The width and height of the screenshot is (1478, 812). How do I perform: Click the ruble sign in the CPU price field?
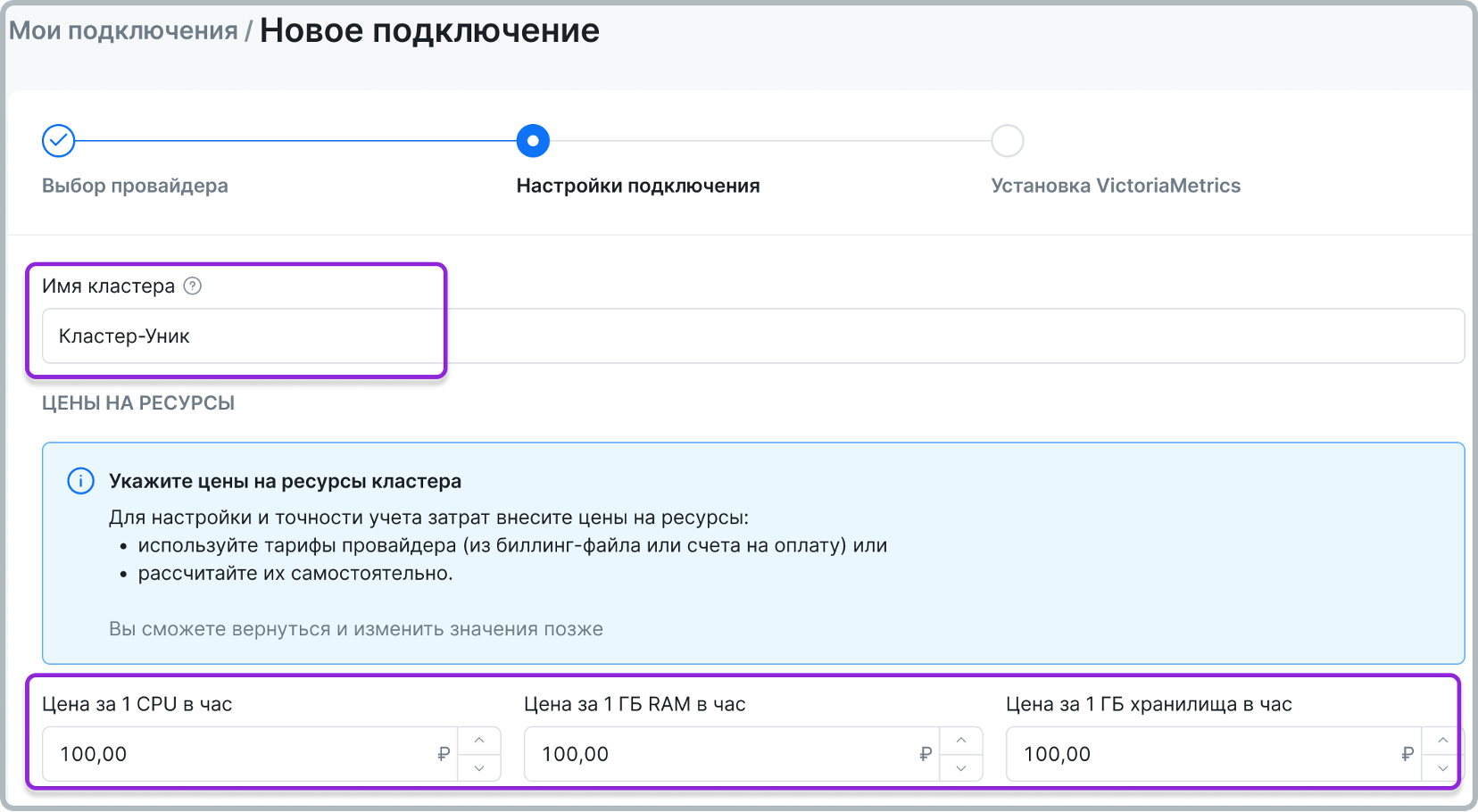tap(444, 755)
